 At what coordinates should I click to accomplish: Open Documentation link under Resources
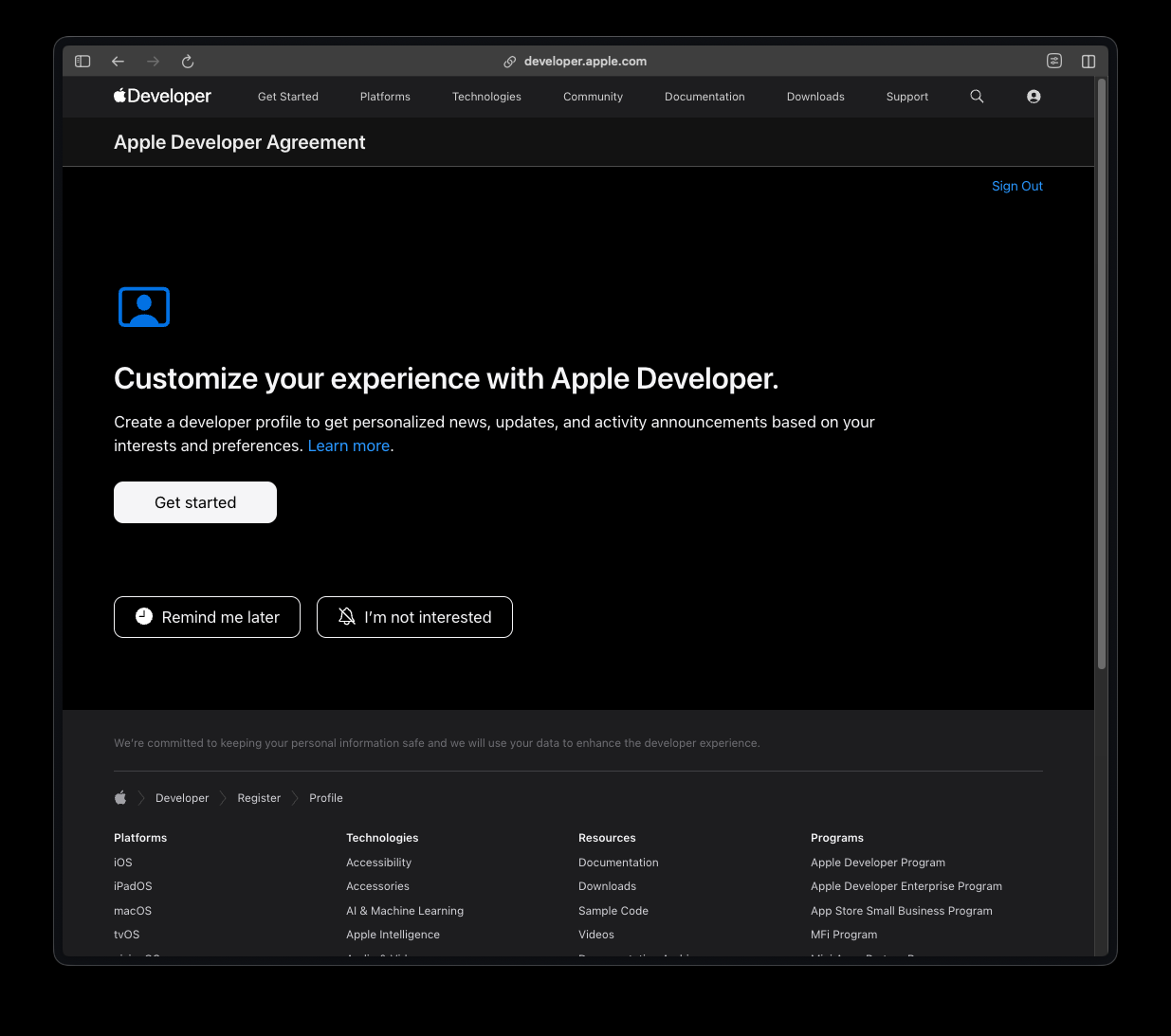(x=618, y=863)
